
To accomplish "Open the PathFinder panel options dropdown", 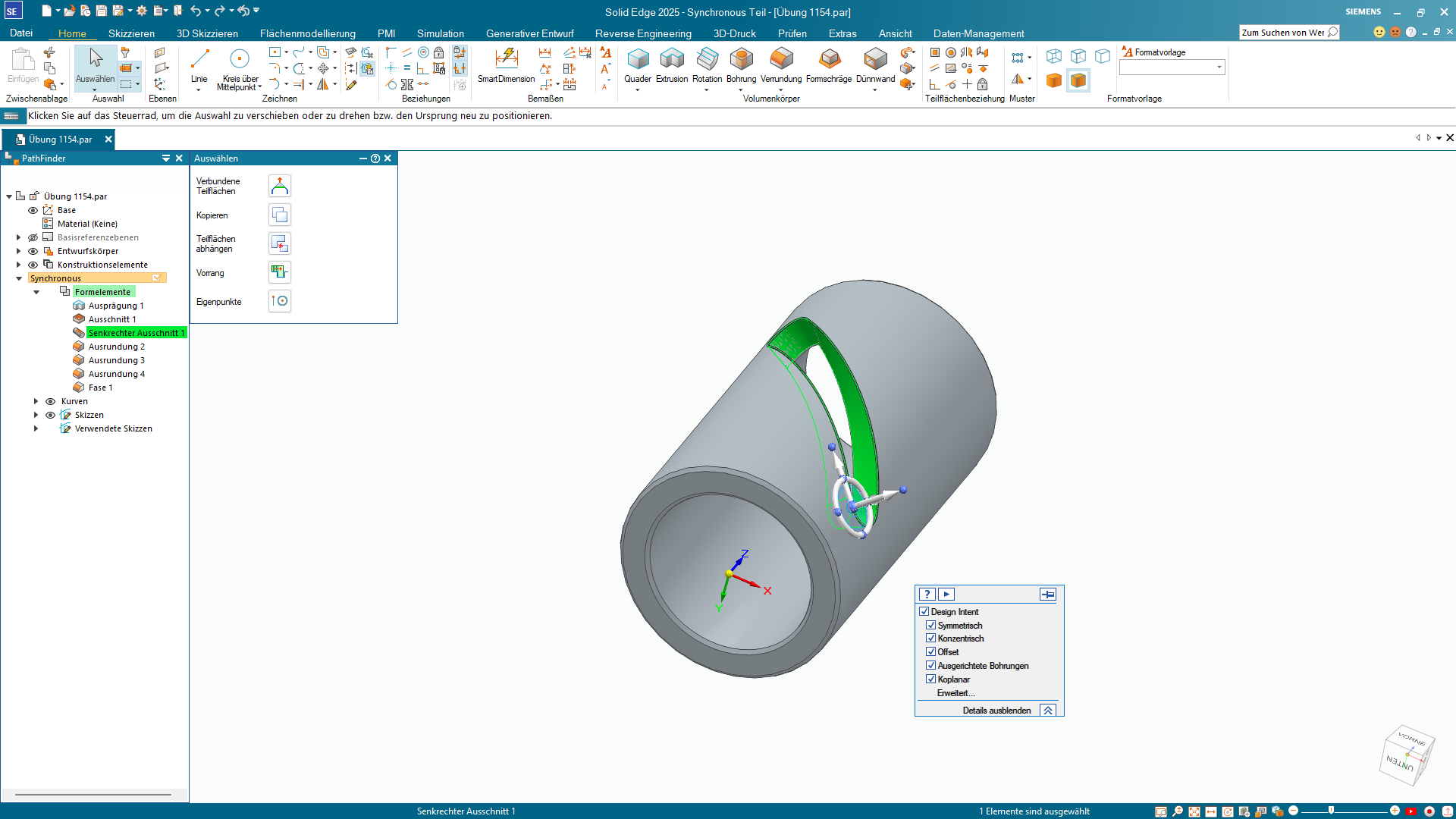I will (x=165, y=158).
